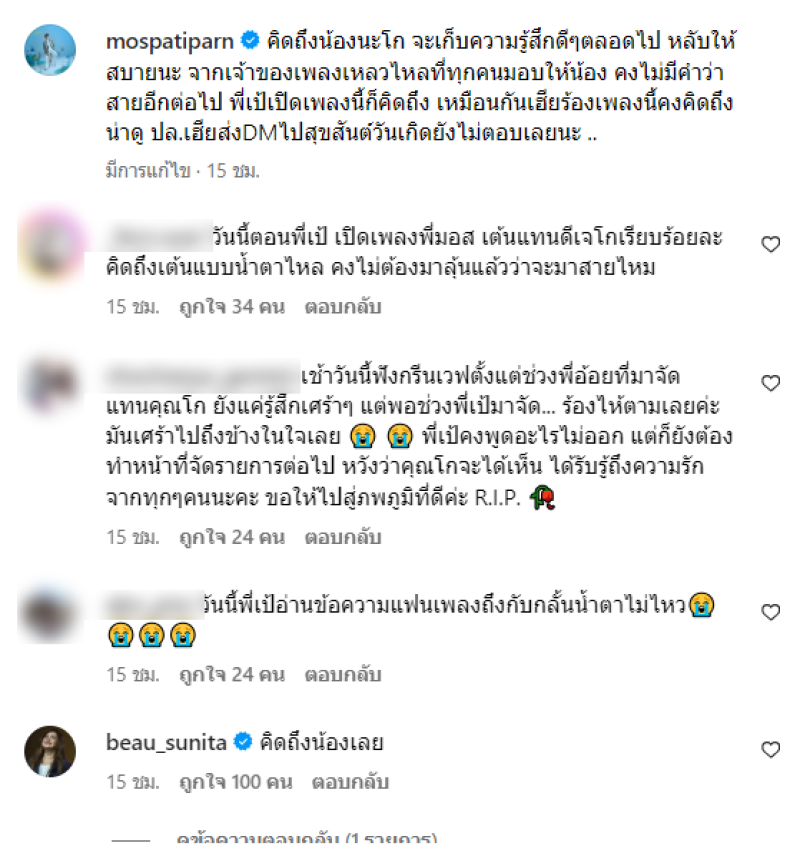
Task: Open beau_sunita's profile picture
Action: [50, 751]
